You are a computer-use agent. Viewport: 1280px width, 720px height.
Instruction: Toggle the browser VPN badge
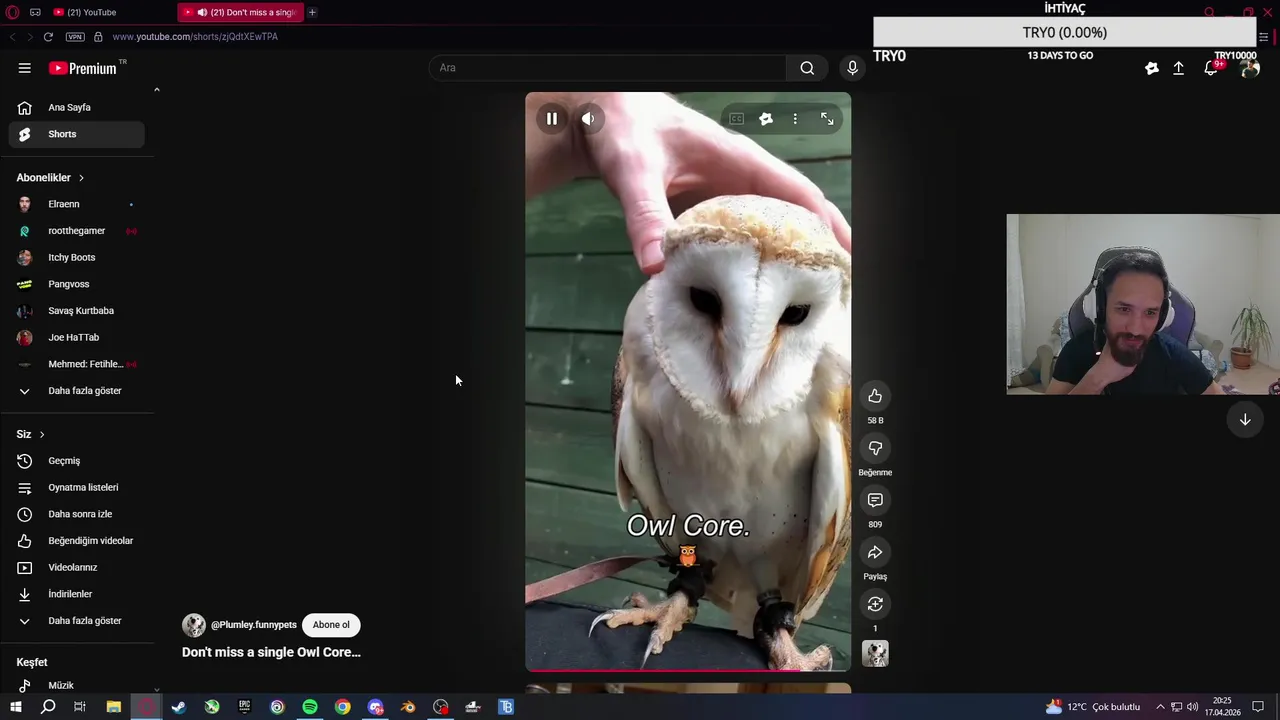(x=75, y=37)
